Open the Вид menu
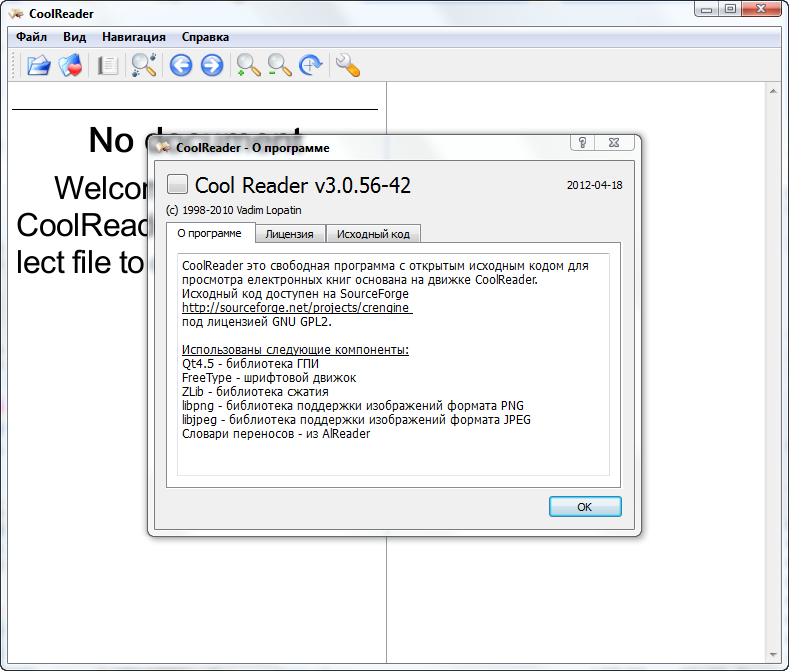 [74, 37]
